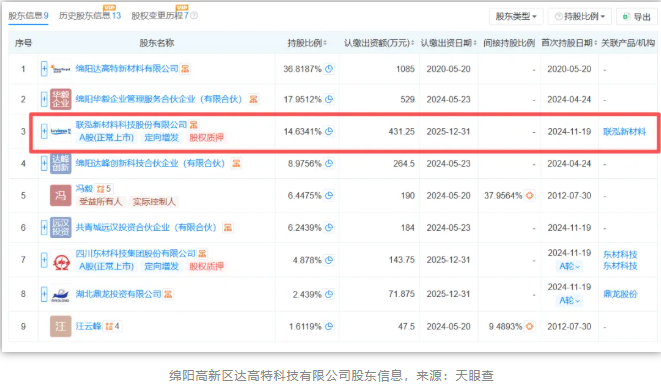Open shareholding history icon for 6.4475%
The width and height of the screenshot is (661, 386).
coord(329,196)
